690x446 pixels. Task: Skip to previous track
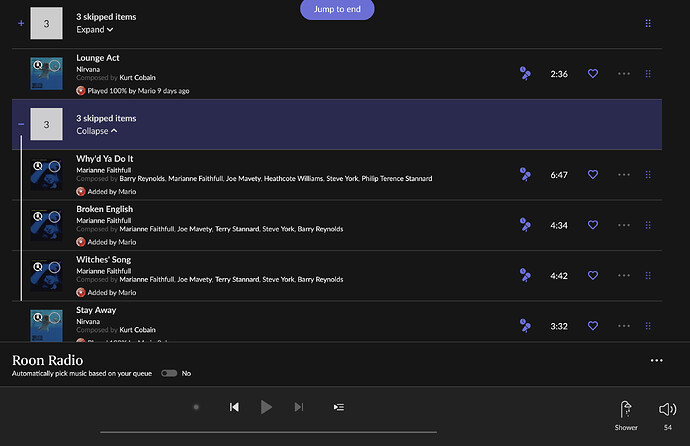point(234,407)
